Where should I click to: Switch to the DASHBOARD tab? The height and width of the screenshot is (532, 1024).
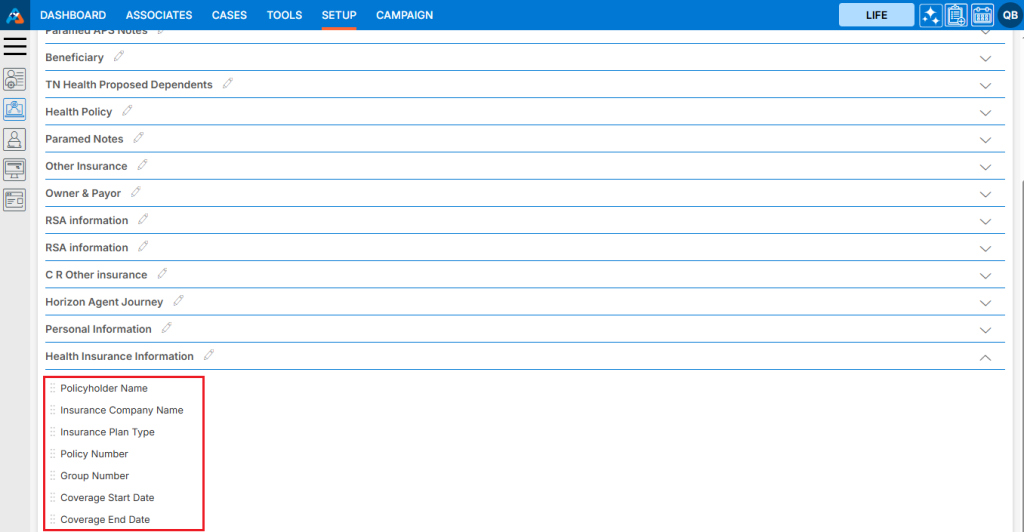[x=73, y=15]
